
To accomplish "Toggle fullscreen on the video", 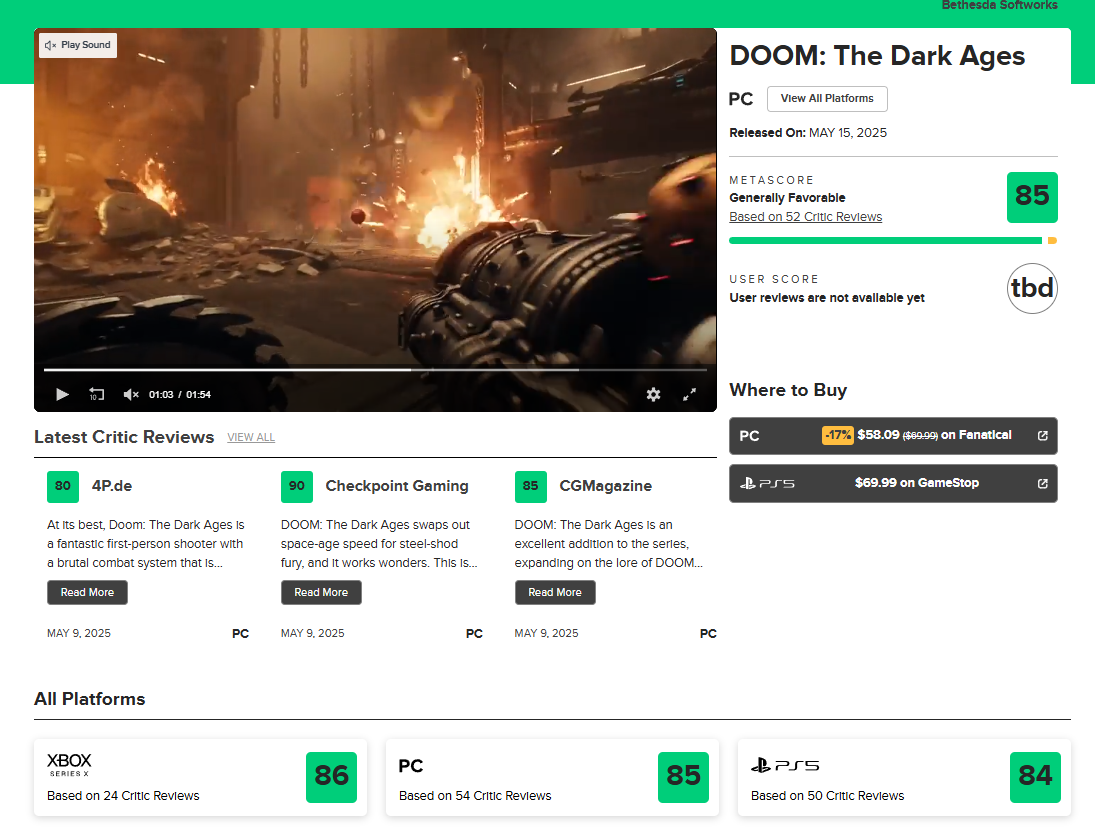I will point(690,394).
